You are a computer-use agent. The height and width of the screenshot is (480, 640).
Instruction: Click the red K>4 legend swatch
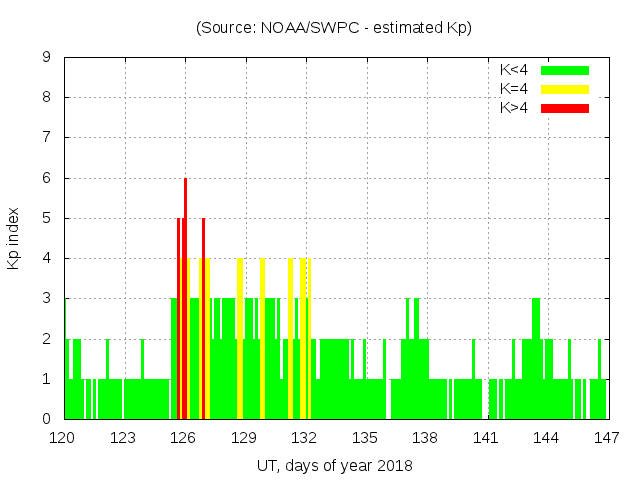565,107
